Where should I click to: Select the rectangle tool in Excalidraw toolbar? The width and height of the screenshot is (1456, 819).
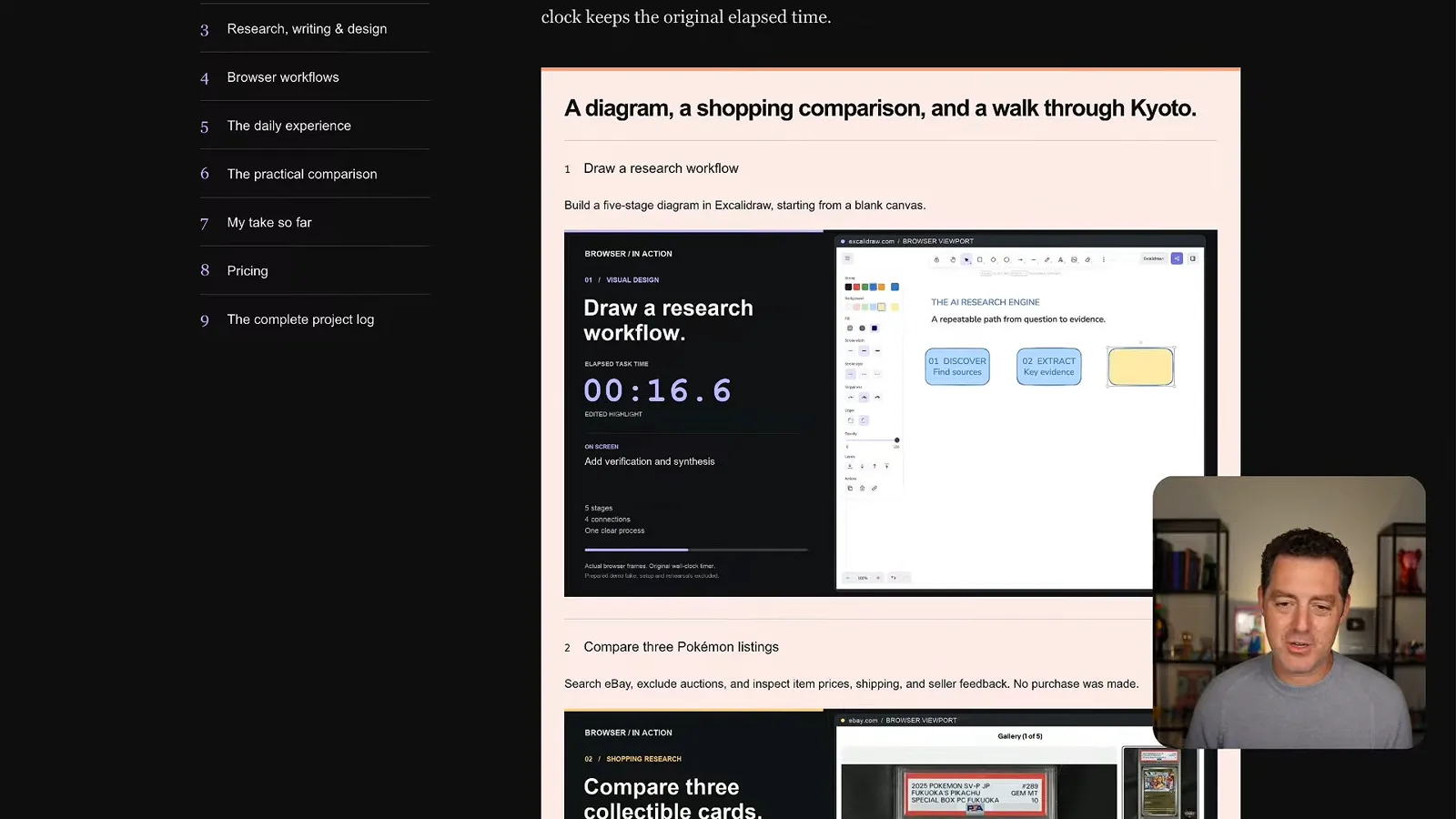980,259
